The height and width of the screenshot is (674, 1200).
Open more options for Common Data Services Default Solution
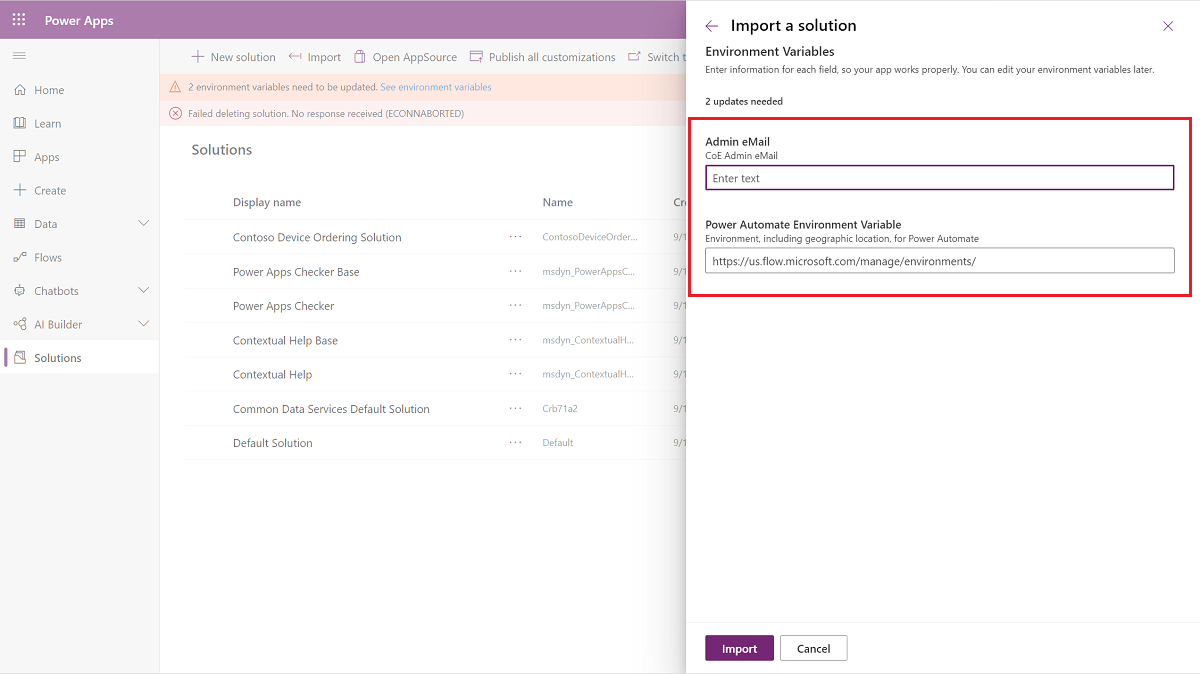click(x=515, y=408)
